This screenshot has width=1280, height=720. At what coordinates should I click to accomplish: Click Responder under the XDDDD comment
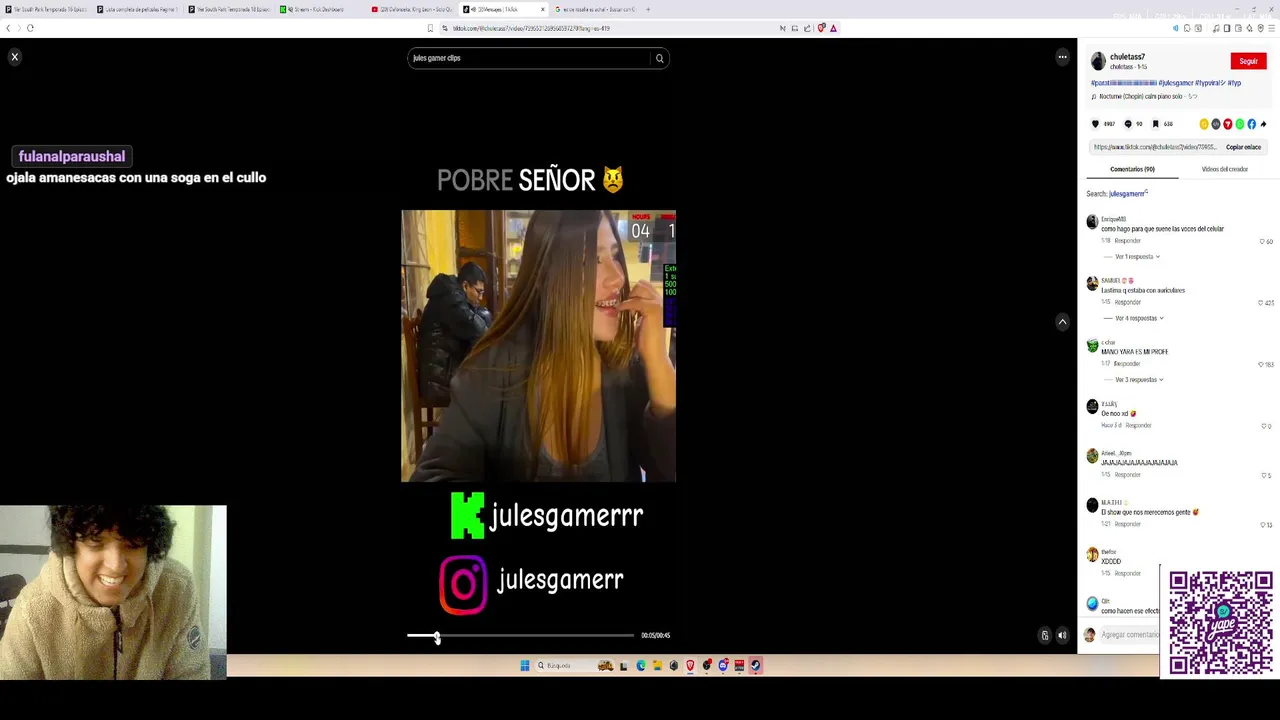click(x=1127, y=574)
